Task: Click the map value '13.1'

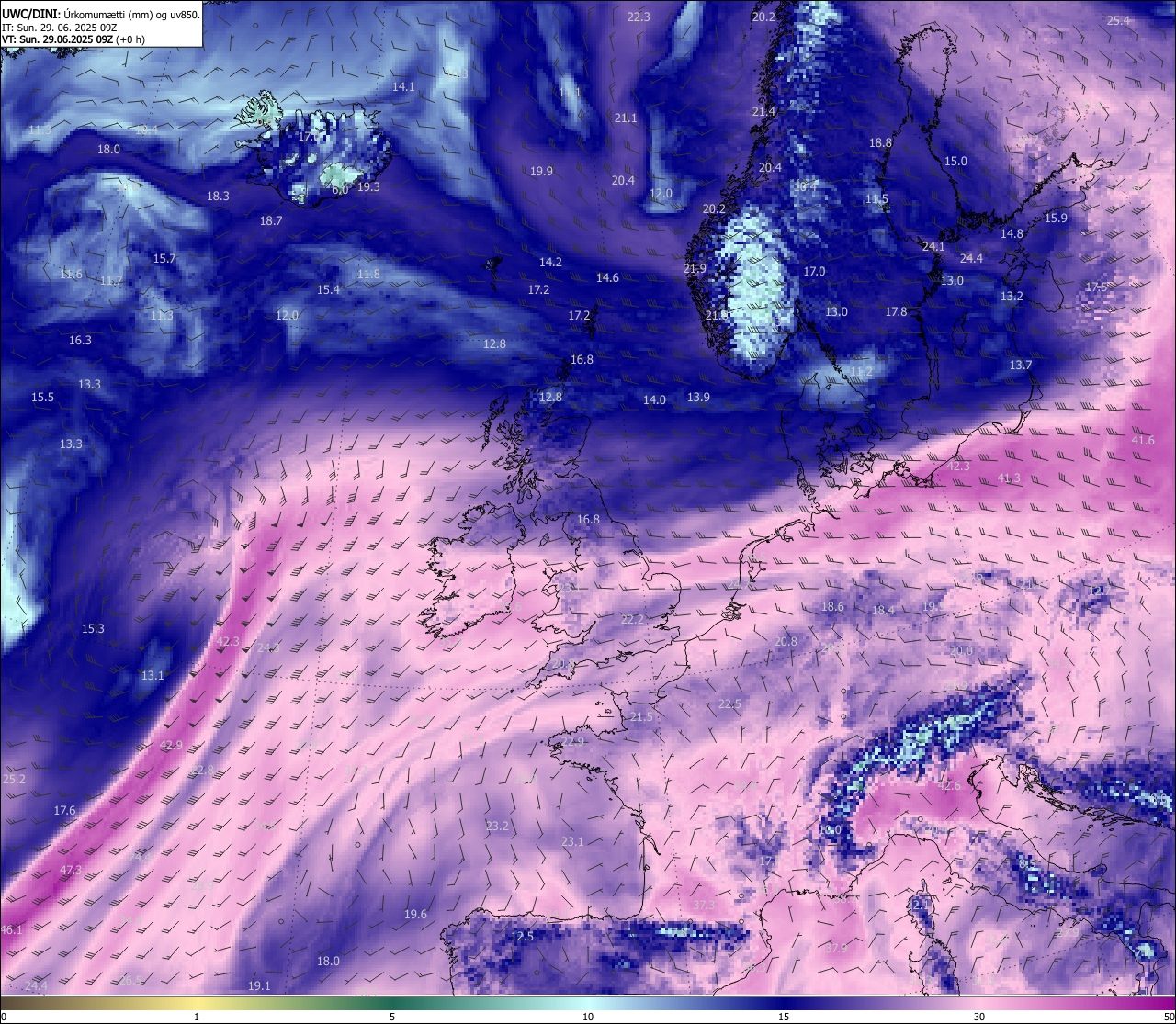Action: (153, 675)
